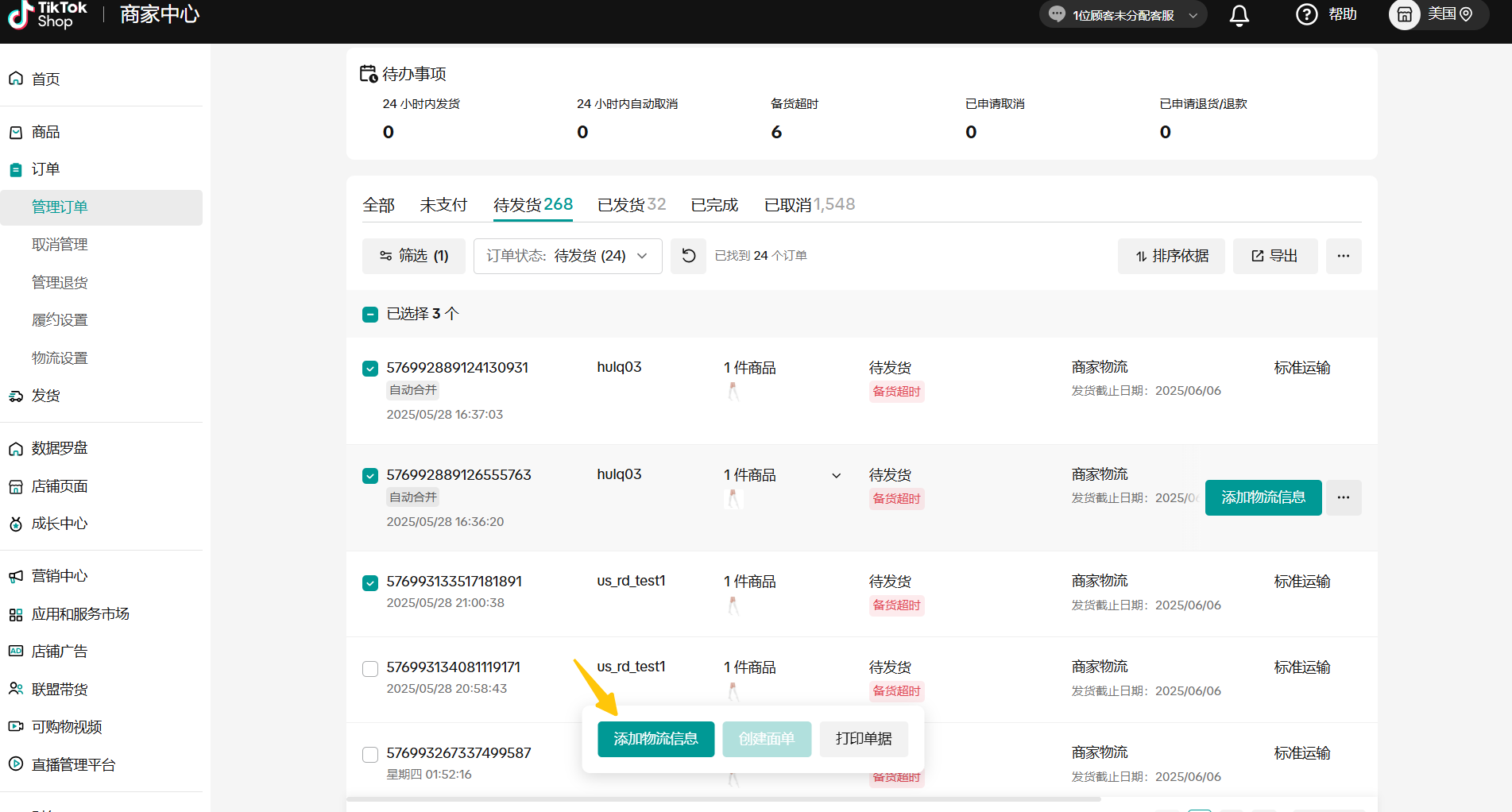Click the TikTok Shop logo
The height and width of the screenshot is (812, 1512).
point(48,14)
